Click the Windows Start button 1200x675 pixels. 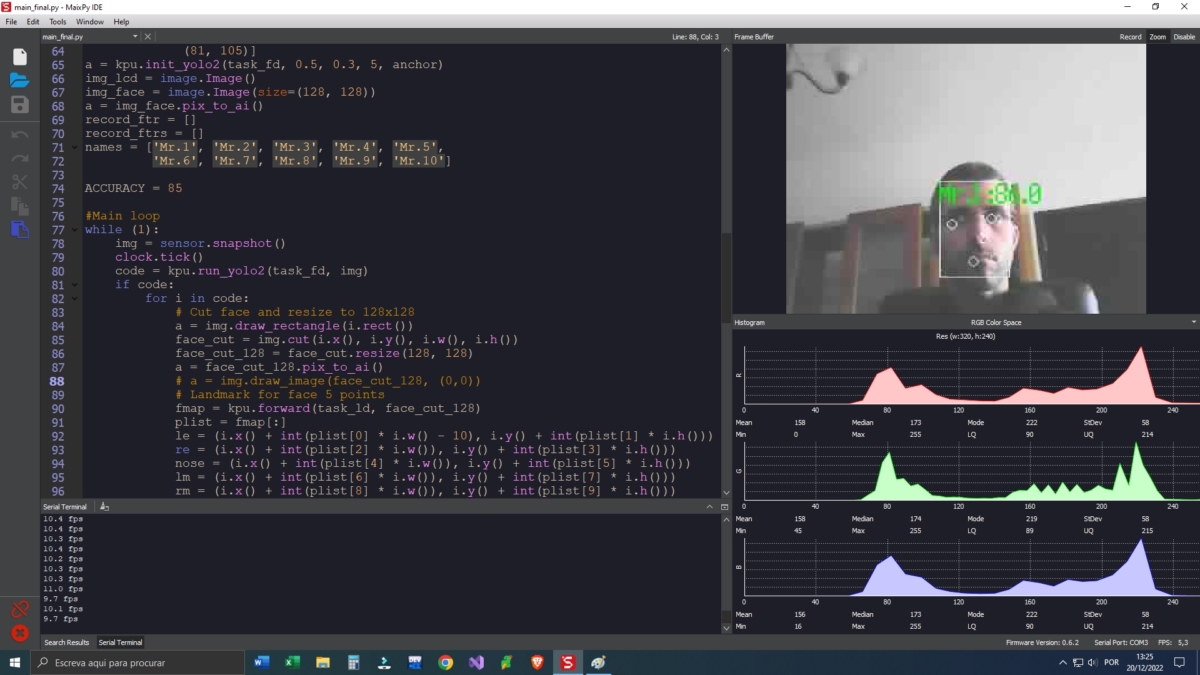click(15, 662)
